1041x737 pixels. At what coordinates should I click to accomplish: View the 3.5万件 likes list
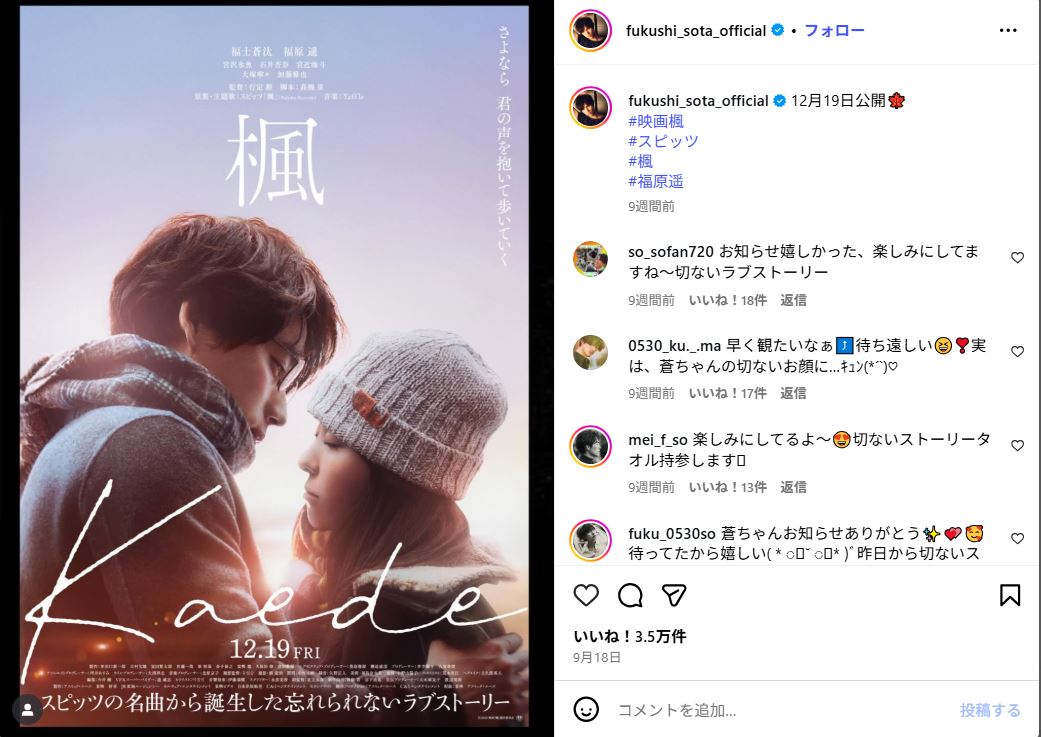(629, 636)
